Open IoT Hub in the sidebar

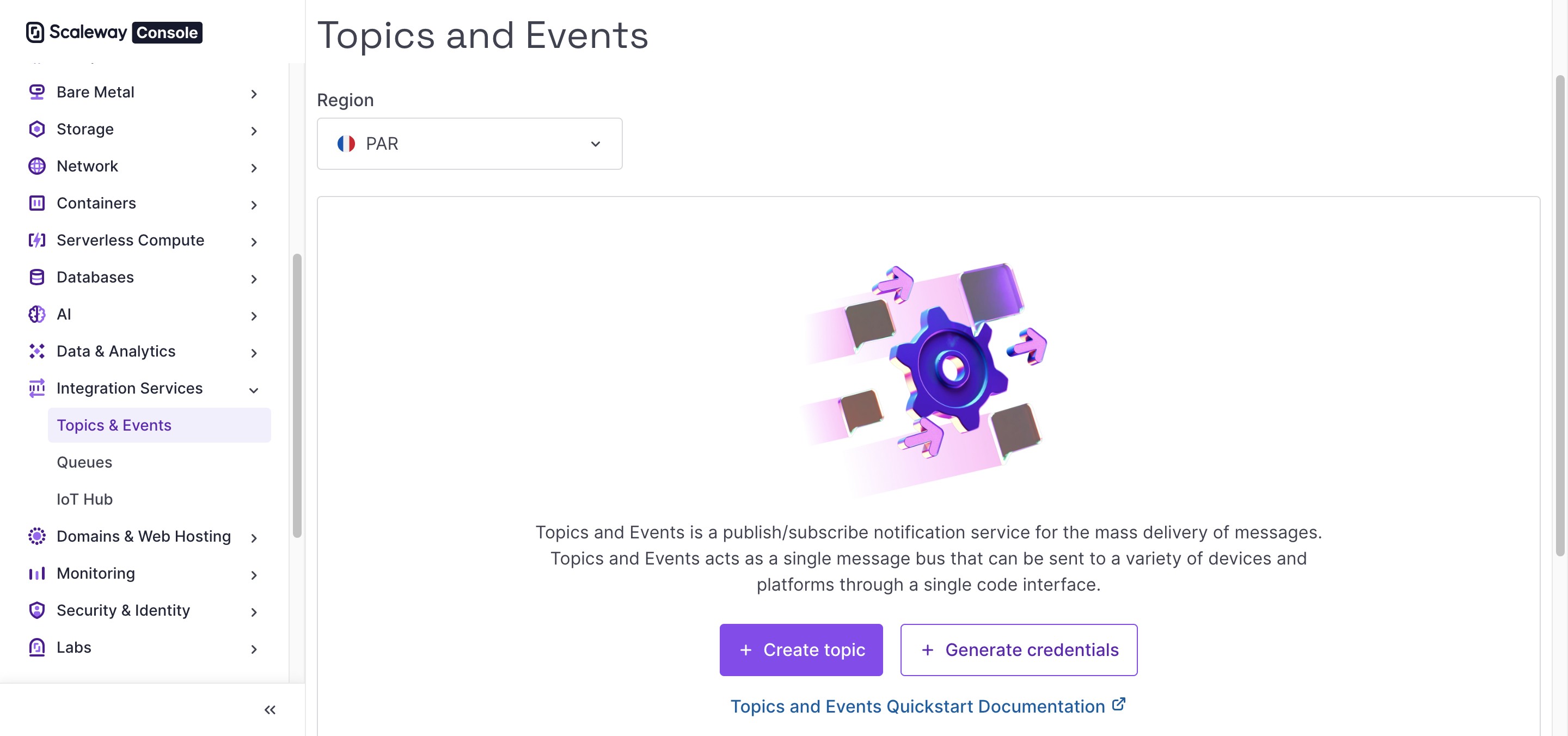84,499
